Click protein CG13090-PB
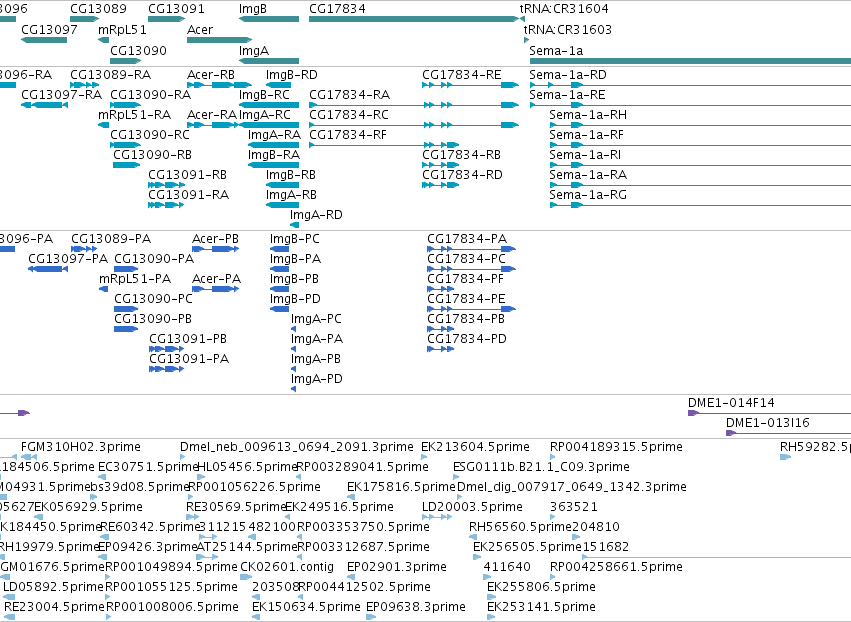 pos(153,319)
